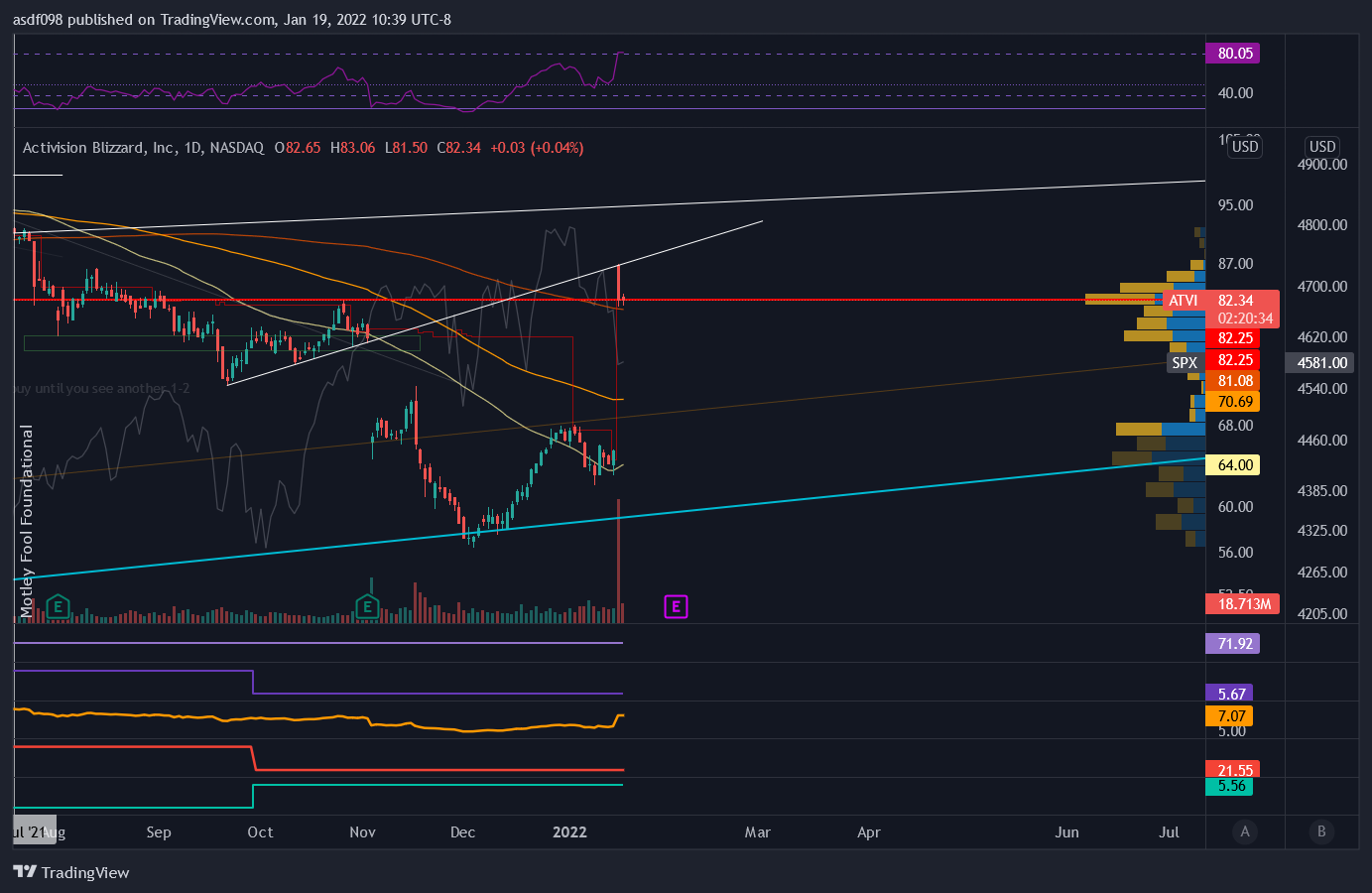This screenshot has height=893, width=1372.
Task: Click the Activision Blizzard, Inc chart title
Action: (99, 147)
